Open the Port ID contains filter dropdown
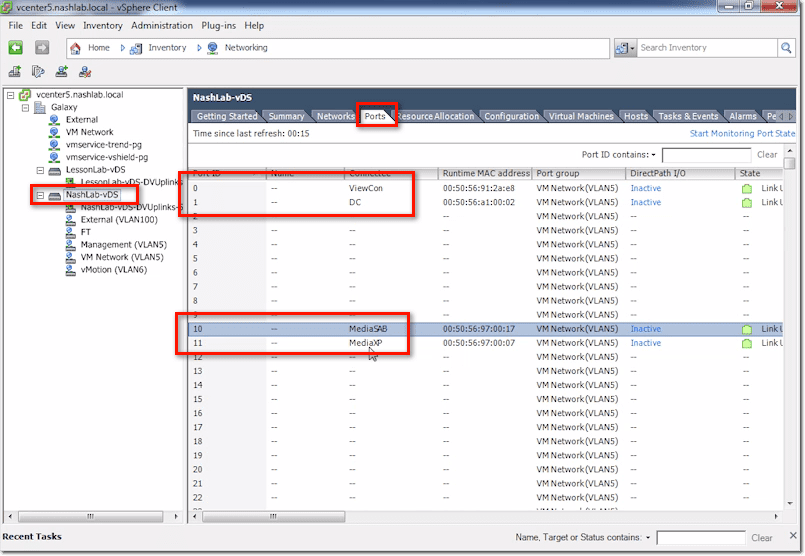Viewport: 805px width, 556px height. point(654,155)
